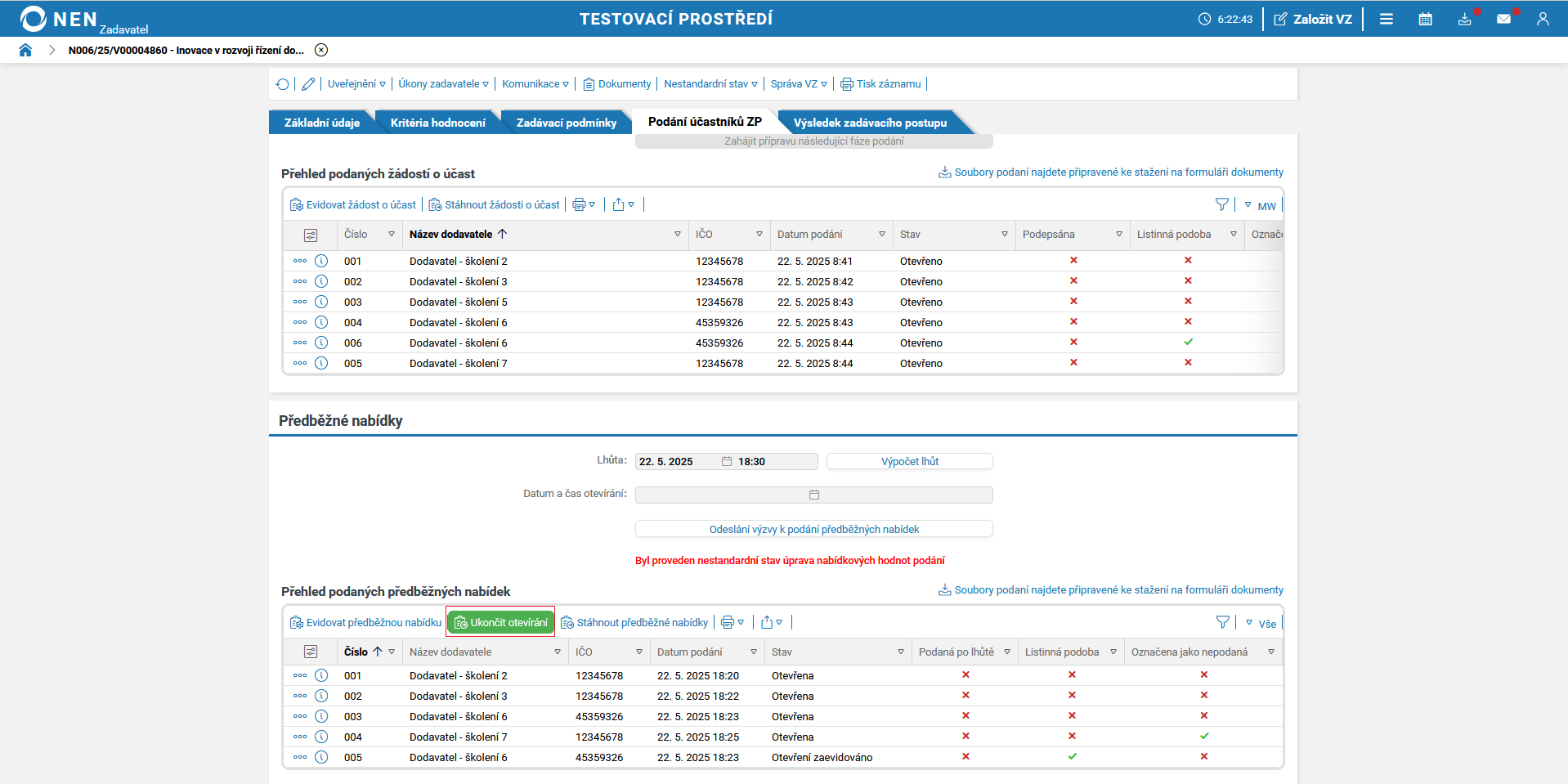Open upper Soubory podaní documents link
The image size is (1568, 784).
(x=1111, y=172)
